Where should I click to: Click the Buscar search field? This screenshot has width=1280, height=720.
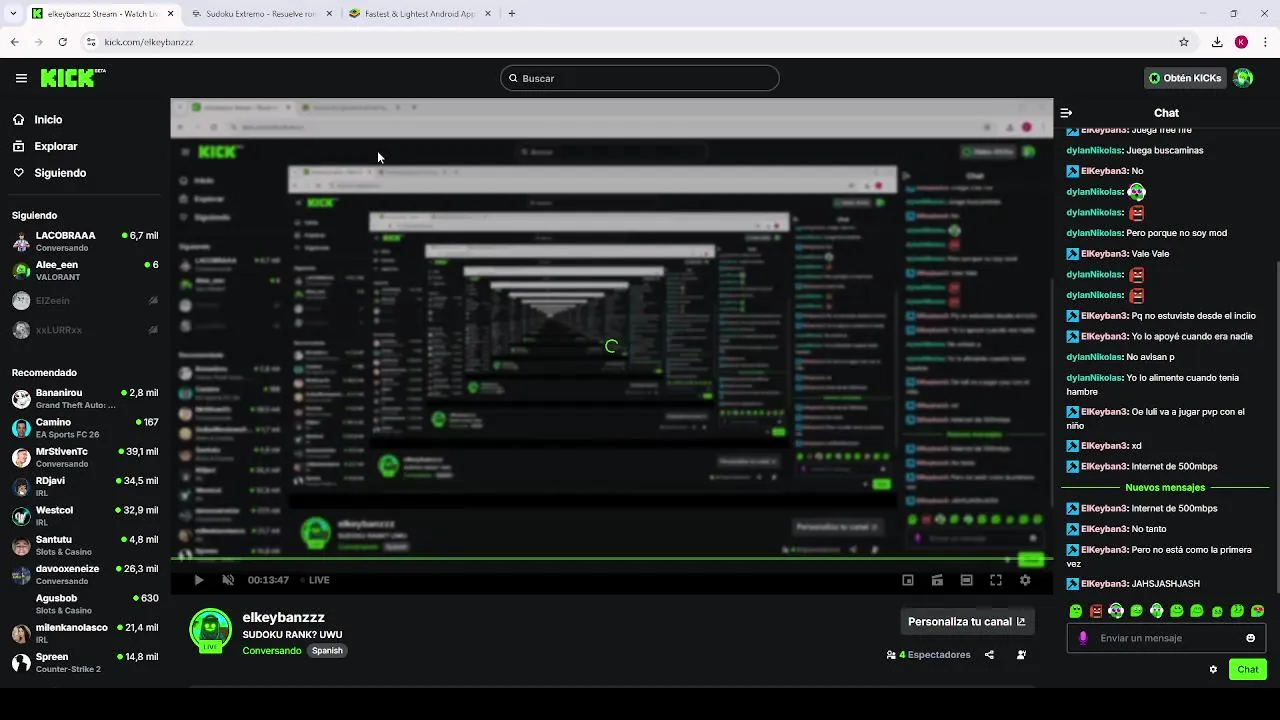point(640,78)
